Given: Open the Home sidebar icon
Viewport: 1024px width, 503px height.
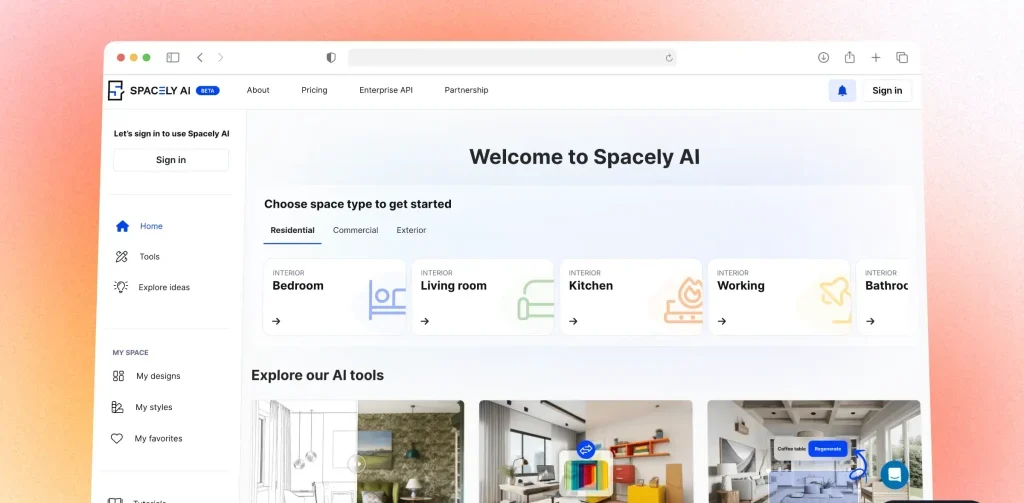Looking at the screenshot, I should [122, 226].
